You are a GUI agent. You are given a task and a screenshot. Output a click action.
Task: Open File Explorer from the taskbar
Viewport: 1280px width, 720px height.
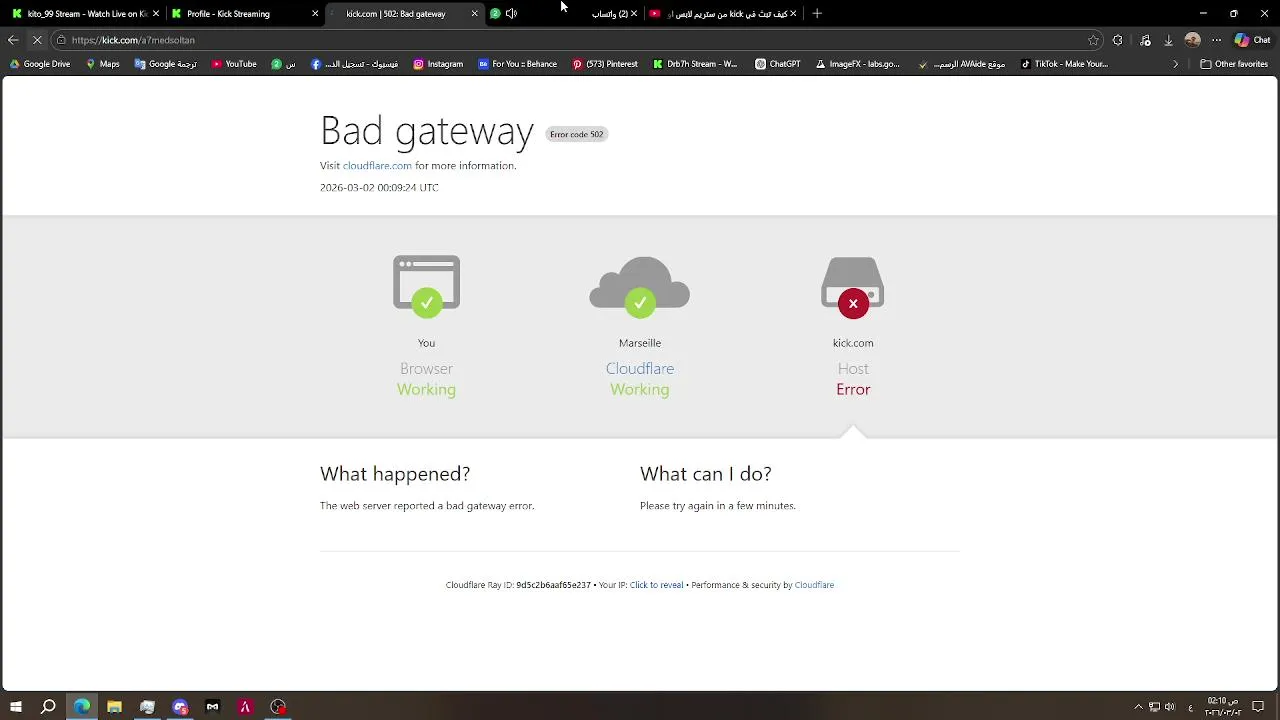point(114,707)
